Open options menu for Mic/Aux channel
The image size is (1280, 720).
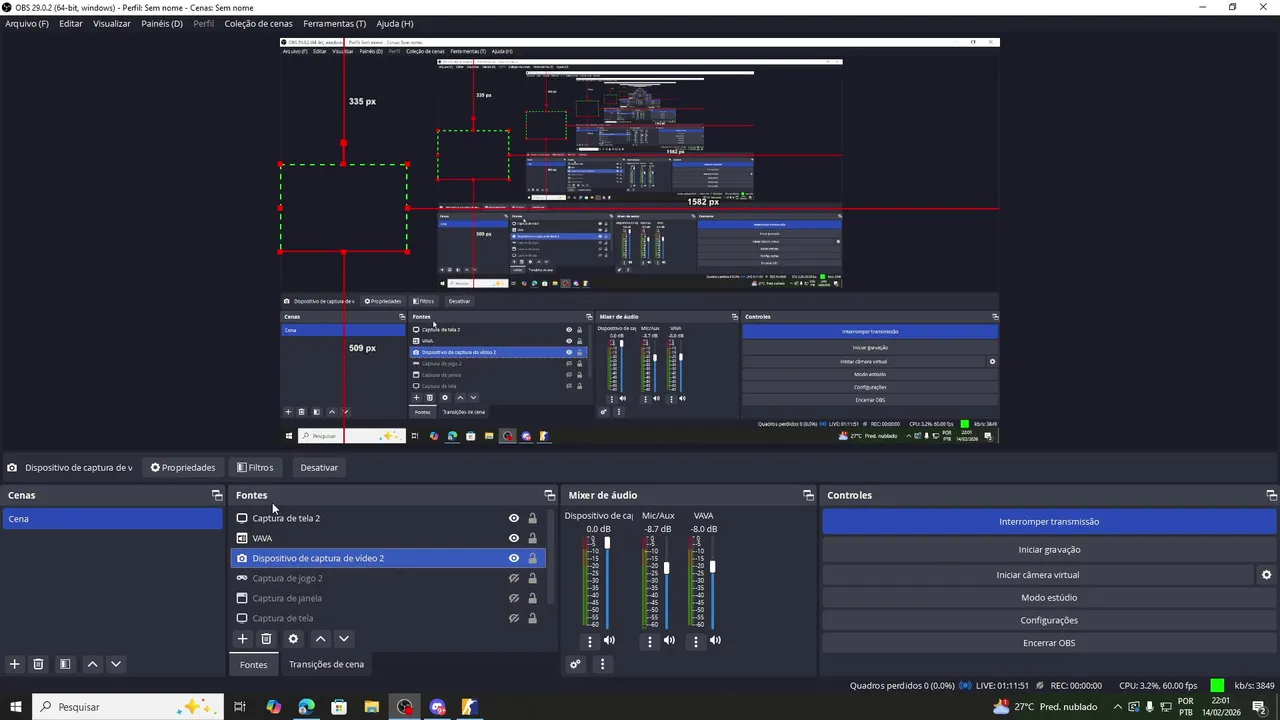coord(650,641)
